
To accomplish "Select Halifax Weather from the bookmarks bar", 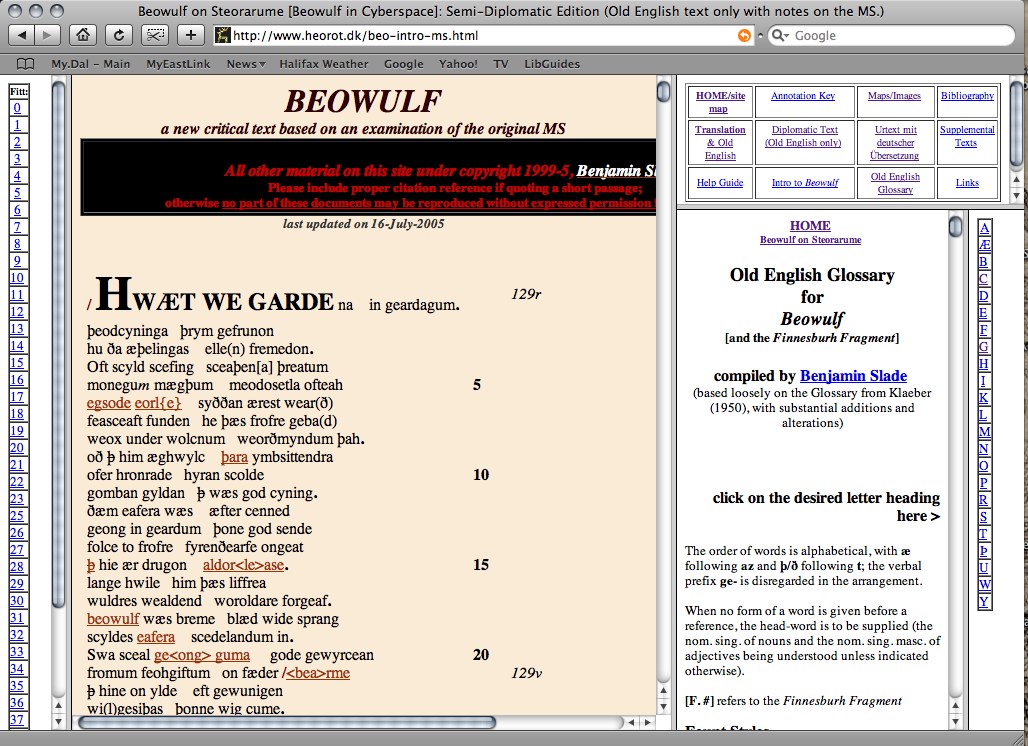I will pos(323,63).
